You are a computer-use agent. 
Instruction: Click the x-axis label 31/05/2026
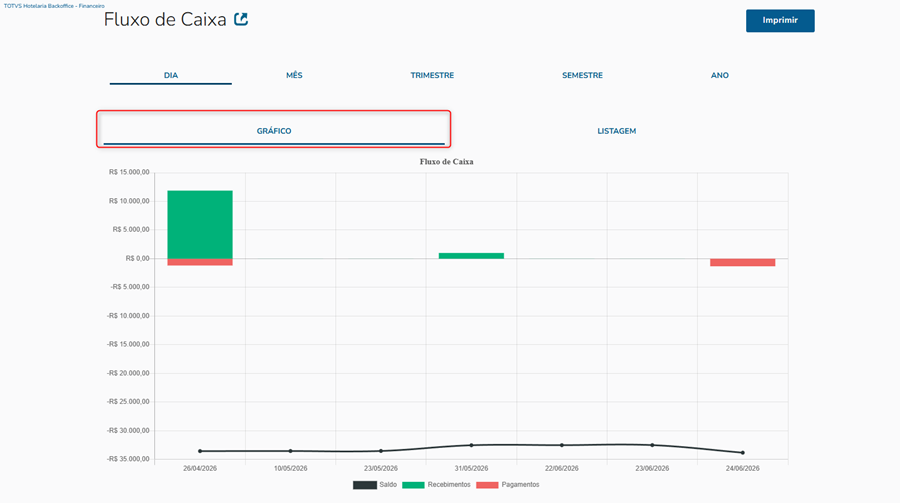tap(471, 469)
